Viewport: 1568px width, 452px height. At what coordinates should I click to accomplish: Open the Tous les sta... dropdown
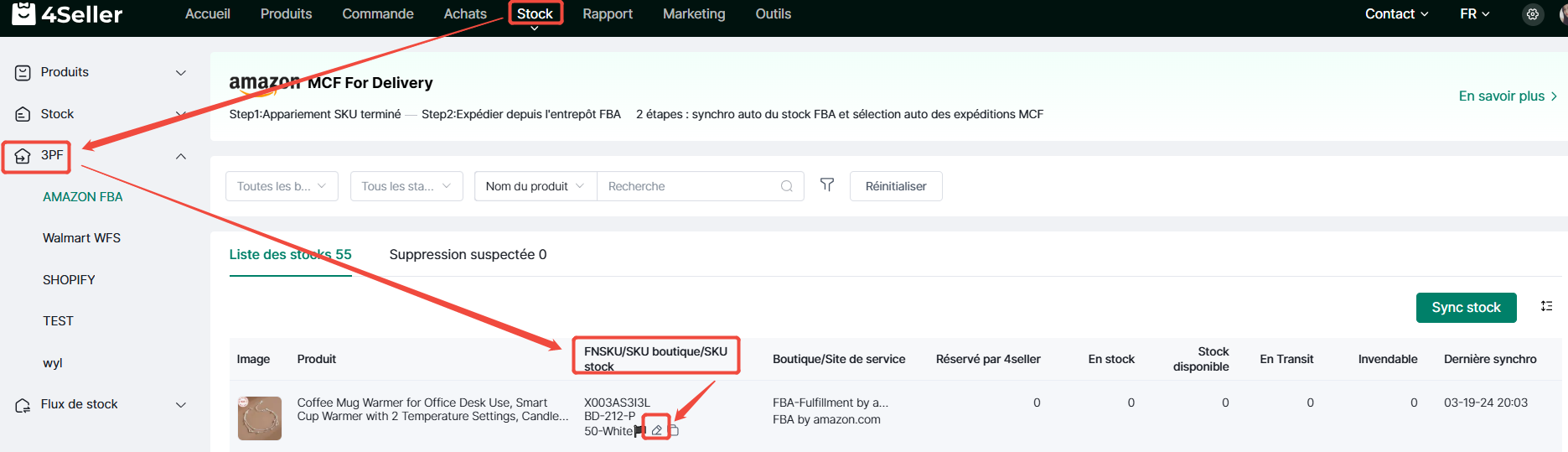tap(406, 186)
